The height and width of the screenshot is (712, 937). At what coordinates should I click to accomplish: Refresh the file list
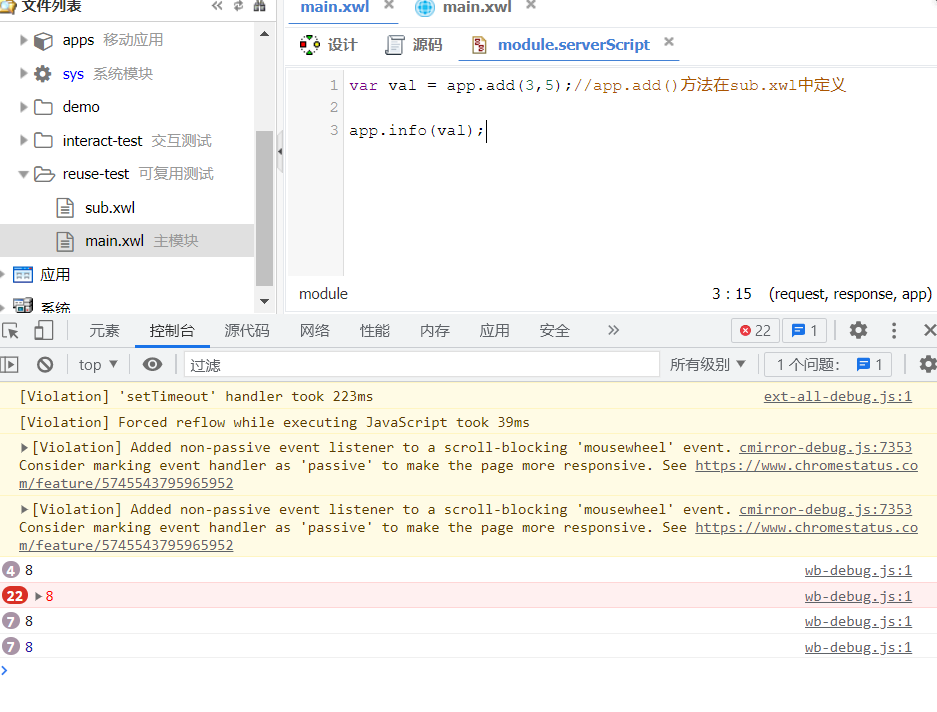coord(238,6)
